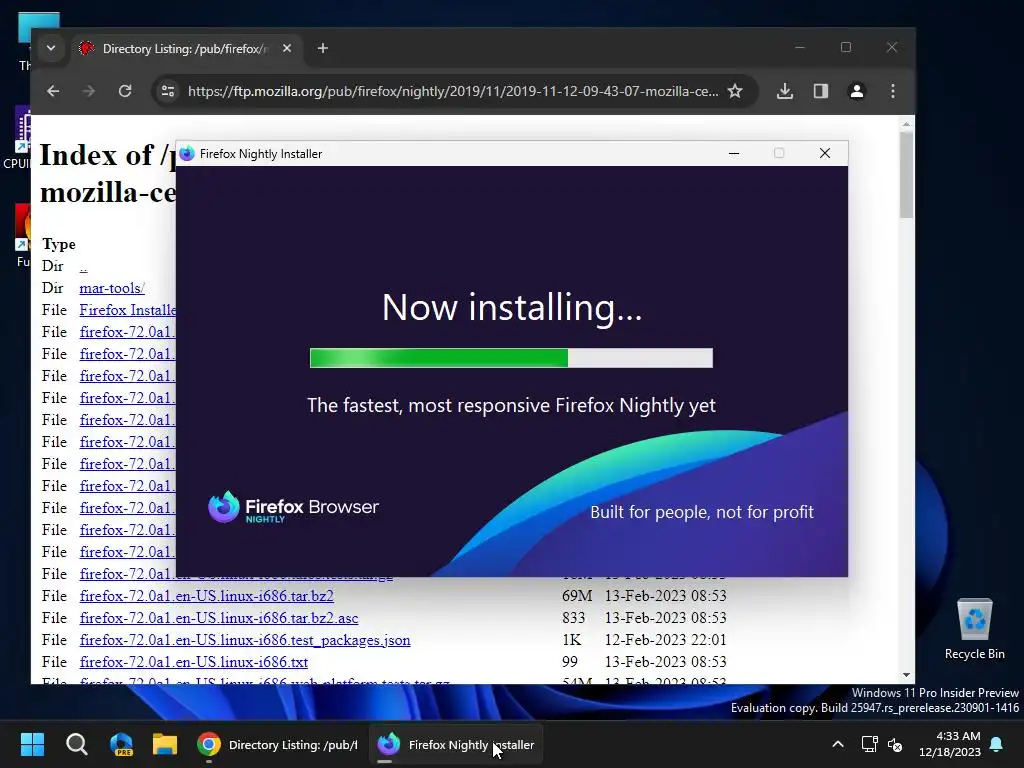The width and height of the screenshot is (1024, 768).
Task: Open the Firefox Installer file link
Action: click(x=127, y=310)
